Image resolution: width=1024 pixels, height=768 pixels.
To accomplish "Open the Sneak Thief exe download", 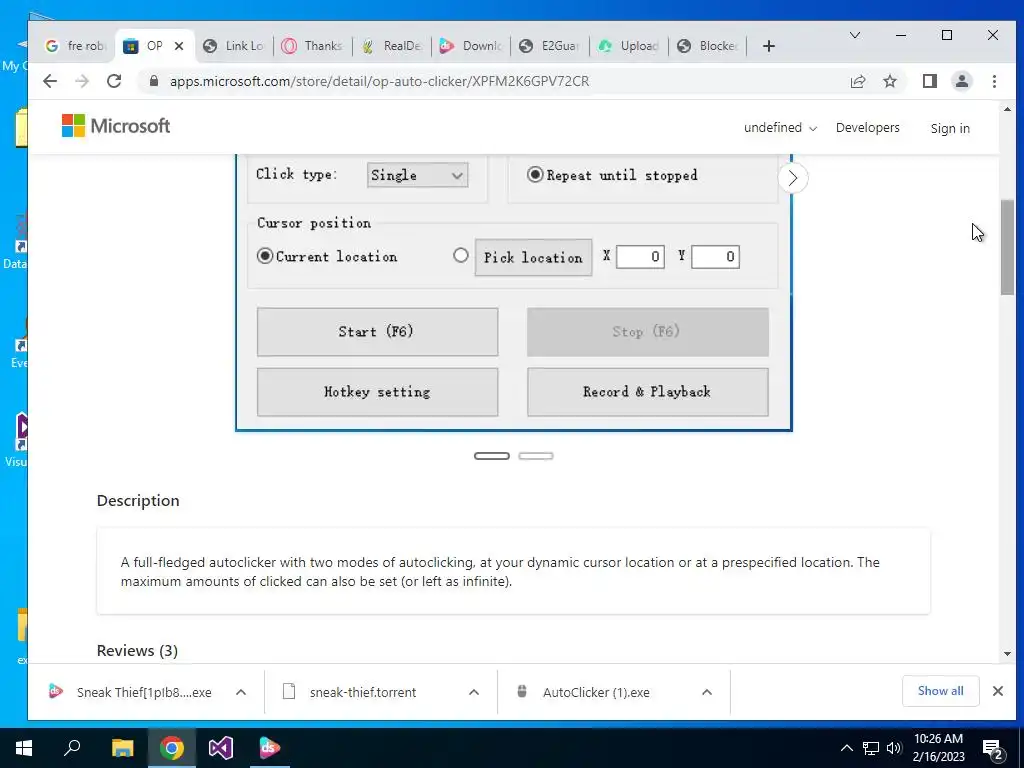I will pos(144,692).
